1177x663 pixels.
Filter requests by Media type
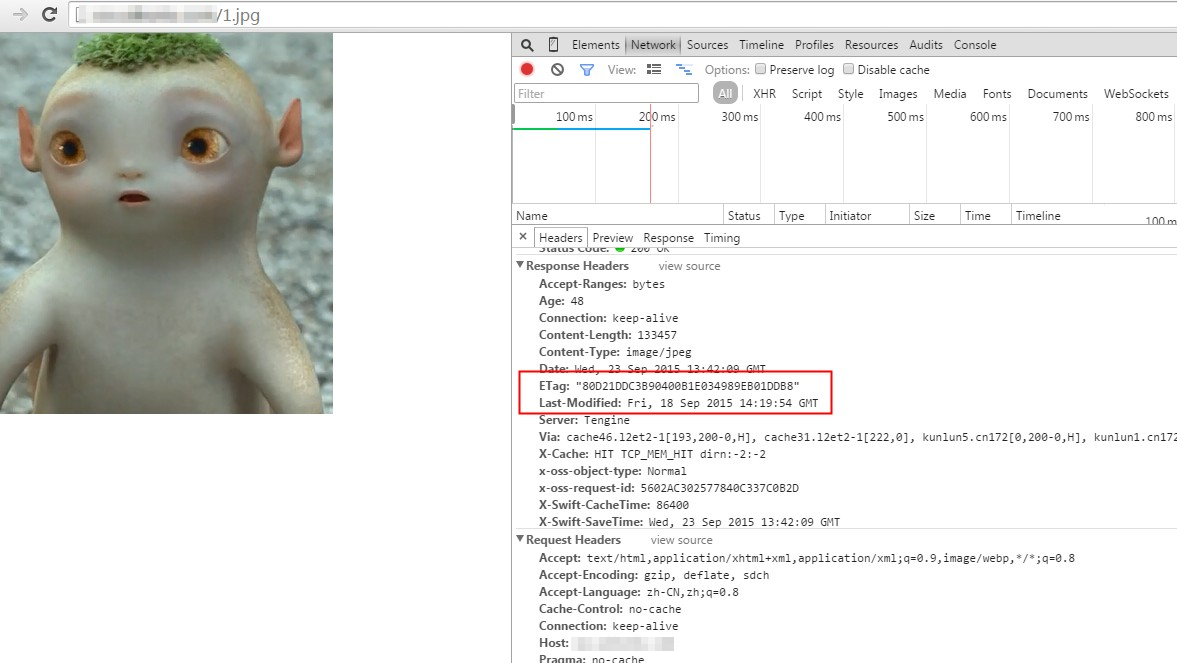[950, 93]
